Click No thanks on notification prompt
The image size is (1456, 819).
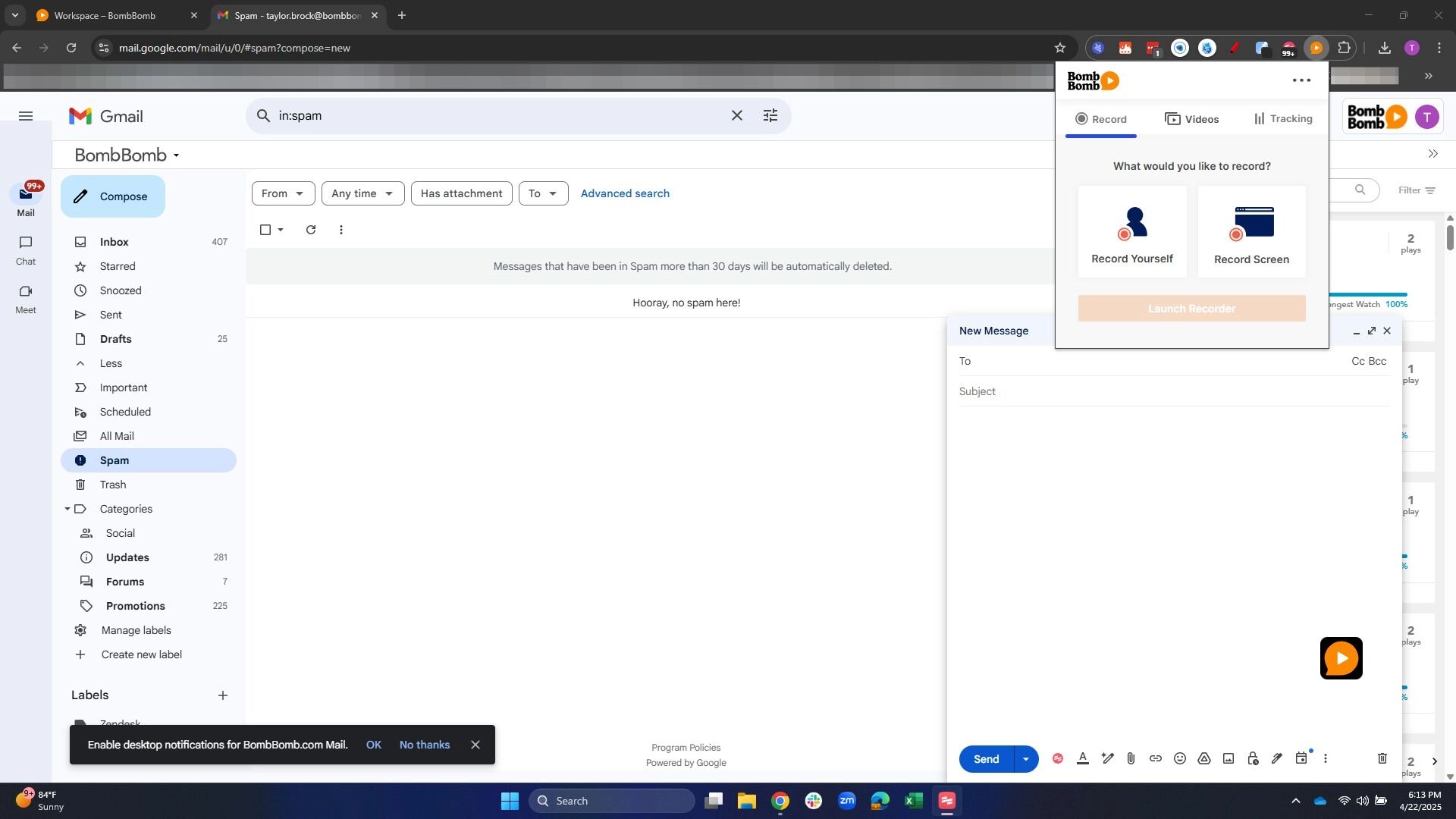[x=425, y=745]
